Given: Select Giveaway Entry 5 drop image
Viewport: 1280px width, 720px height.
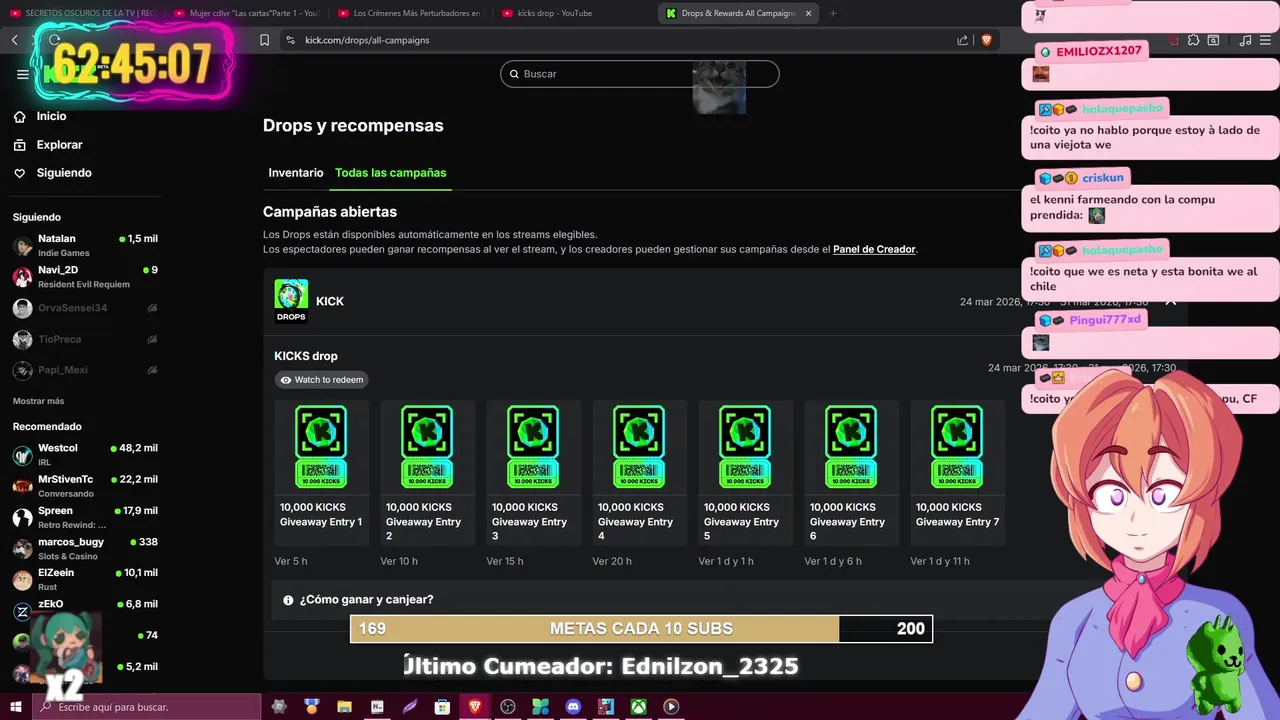Looking at the screenshot, I should coord(745,446).
